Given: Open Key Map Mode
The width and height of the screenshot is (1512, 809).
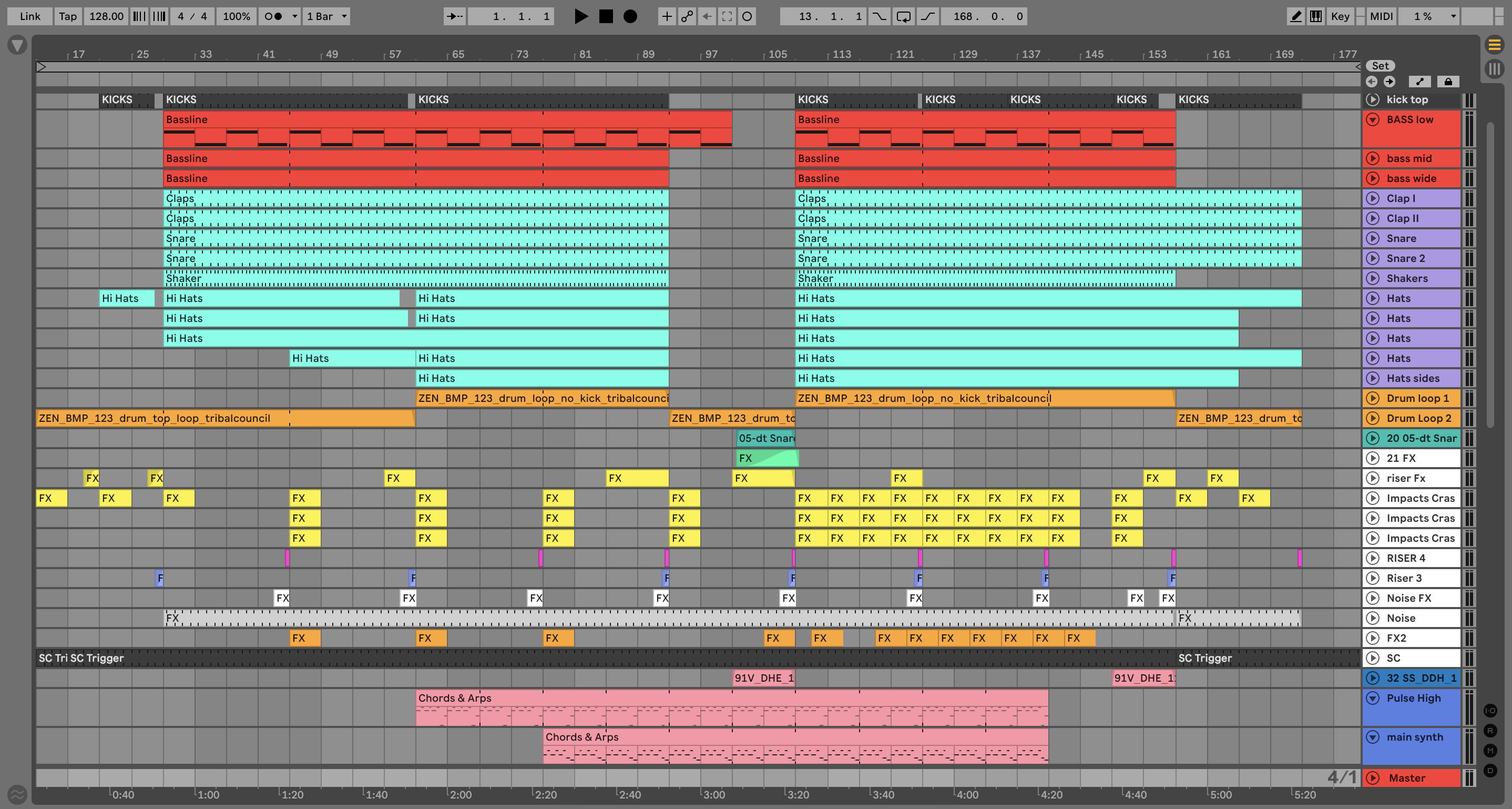Looking at the screenshot, I should [1340, 16].
